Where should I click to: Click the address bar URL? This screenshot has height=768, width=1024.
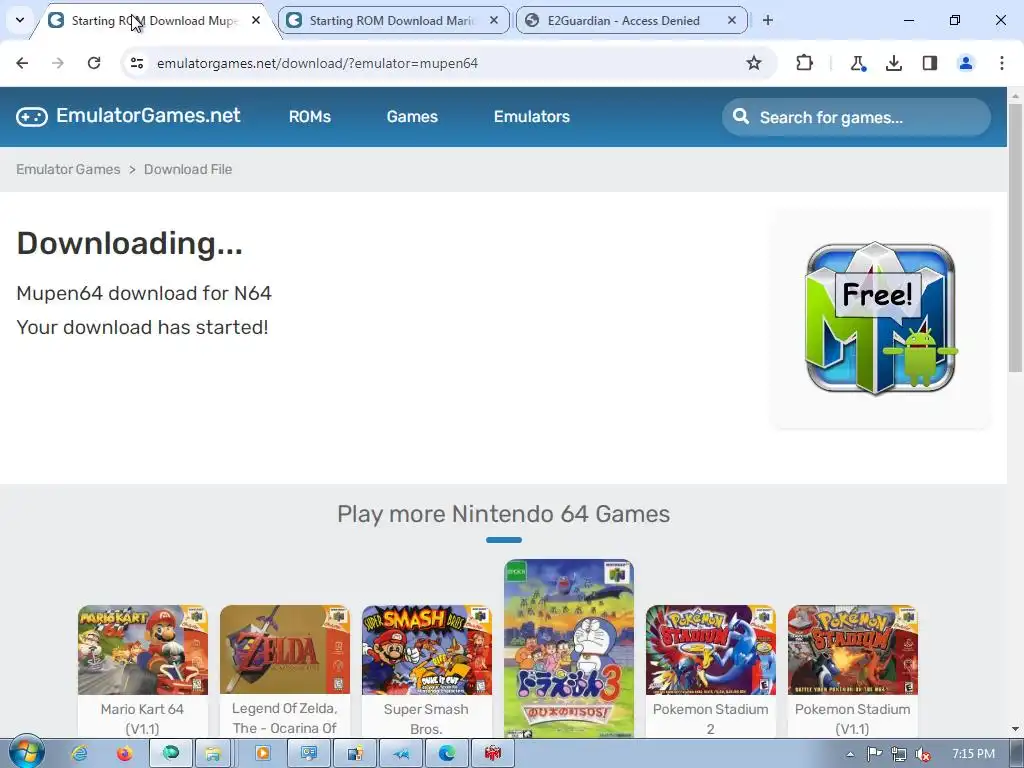[317, 63]
